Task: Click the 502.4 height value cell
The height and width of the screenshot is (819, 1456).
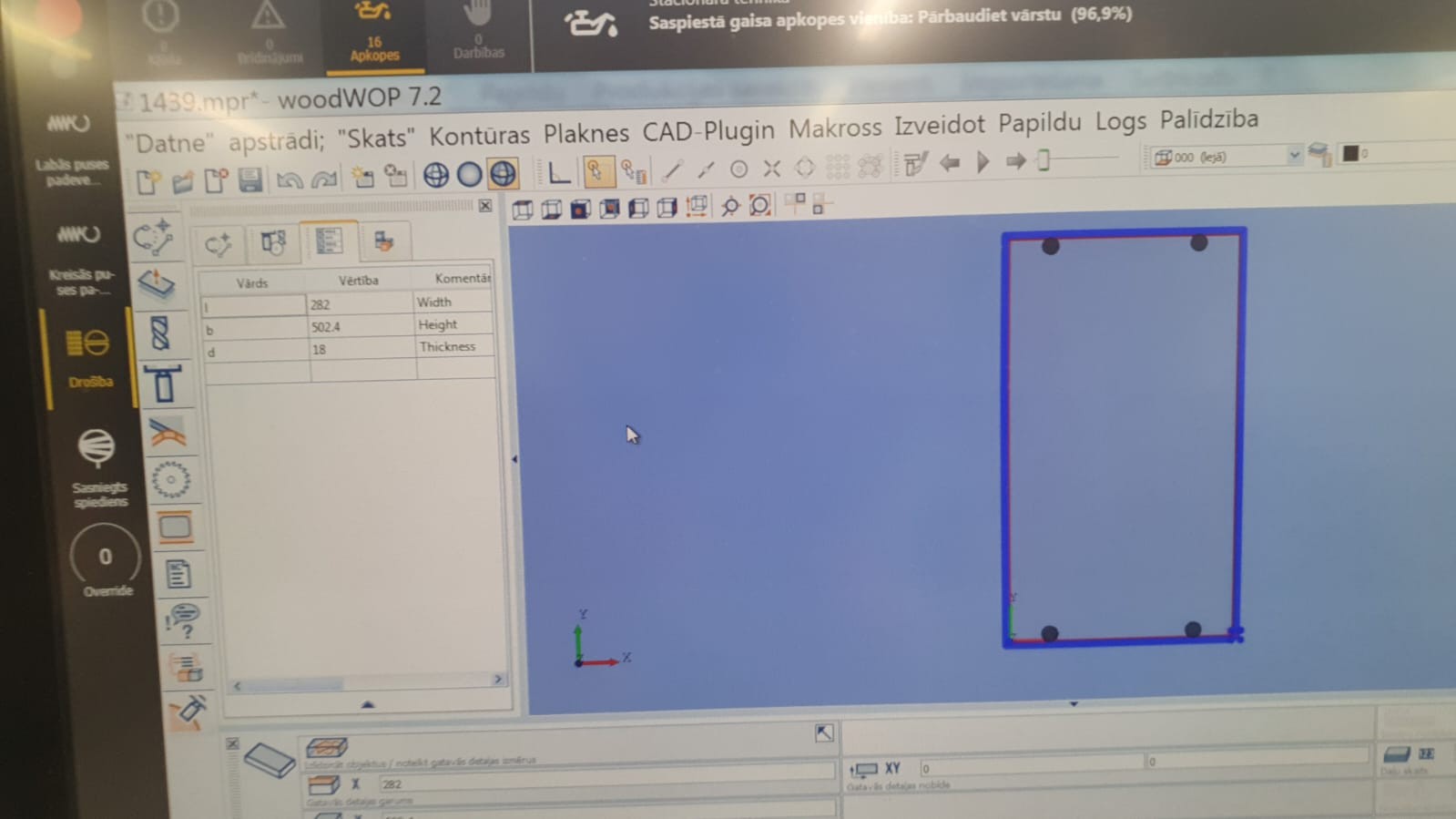Action: click(361, 326)
